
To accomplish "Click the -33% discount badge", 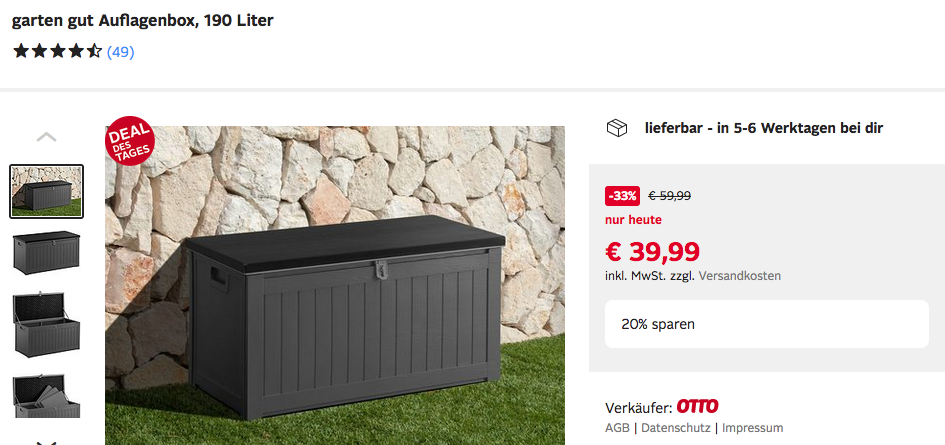I will tap(623, 196).
